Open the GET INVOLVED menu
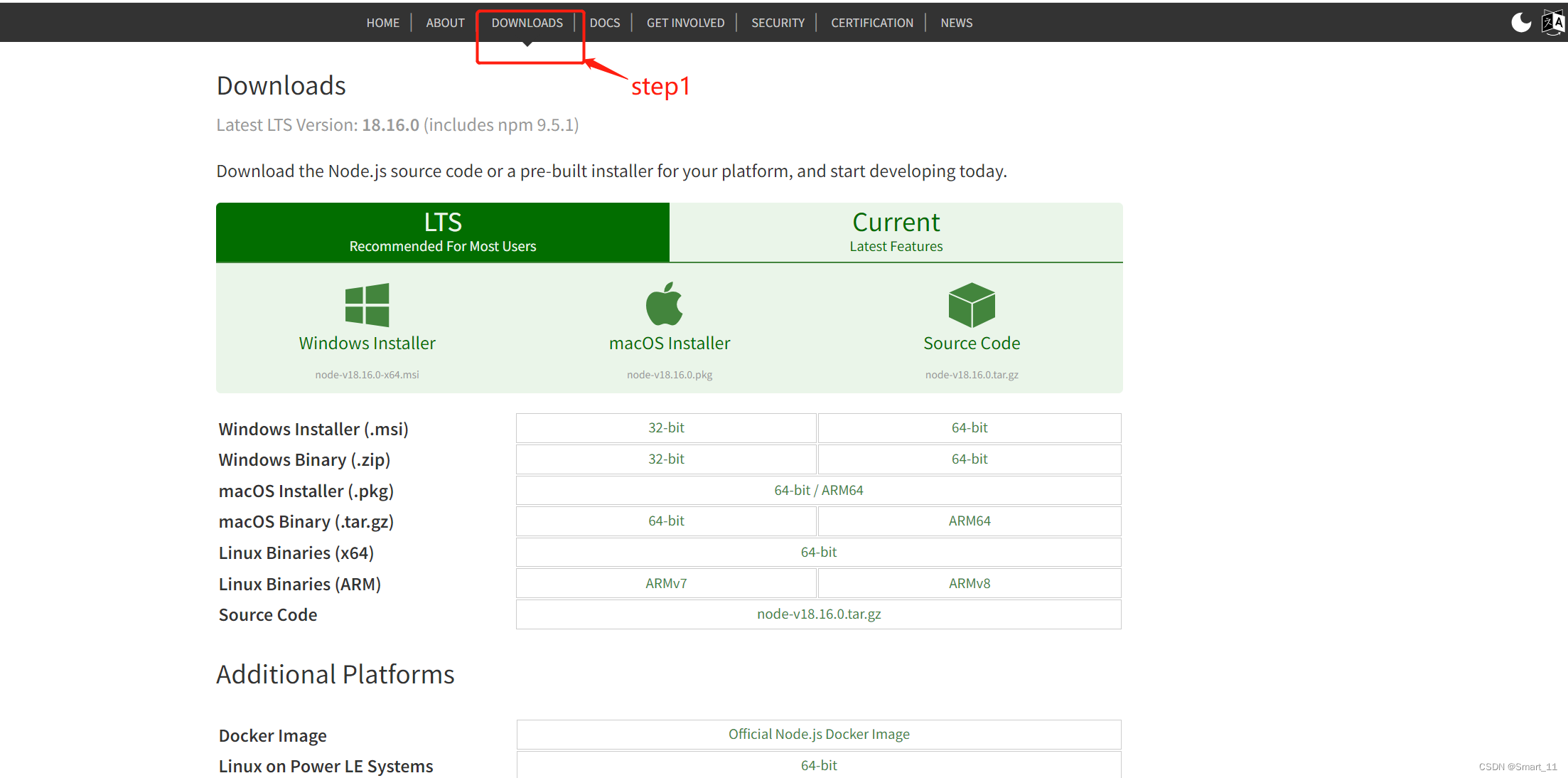Viewport: 1568px width, 778px height. (685, 23)
